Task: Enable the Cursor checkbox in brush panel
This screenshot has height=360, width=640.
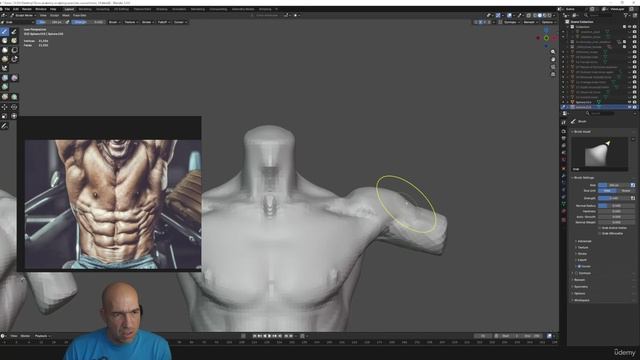Action: click(x=579, y=266)
